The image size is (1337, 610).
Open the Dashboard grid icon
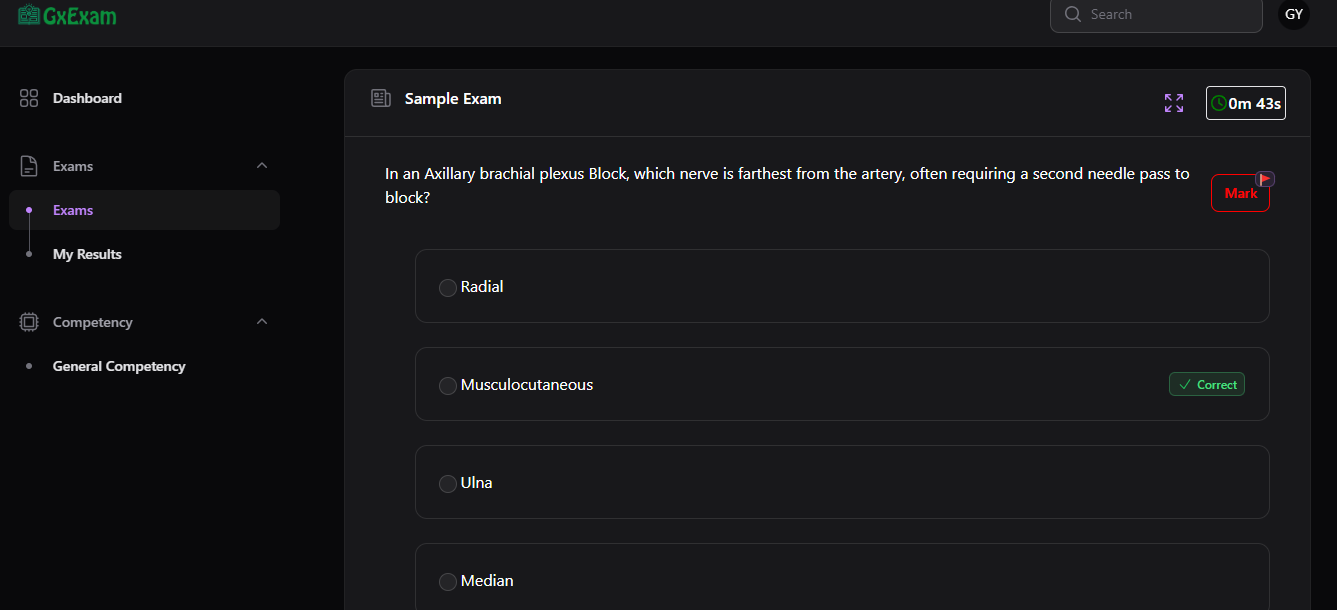(28, 98)
